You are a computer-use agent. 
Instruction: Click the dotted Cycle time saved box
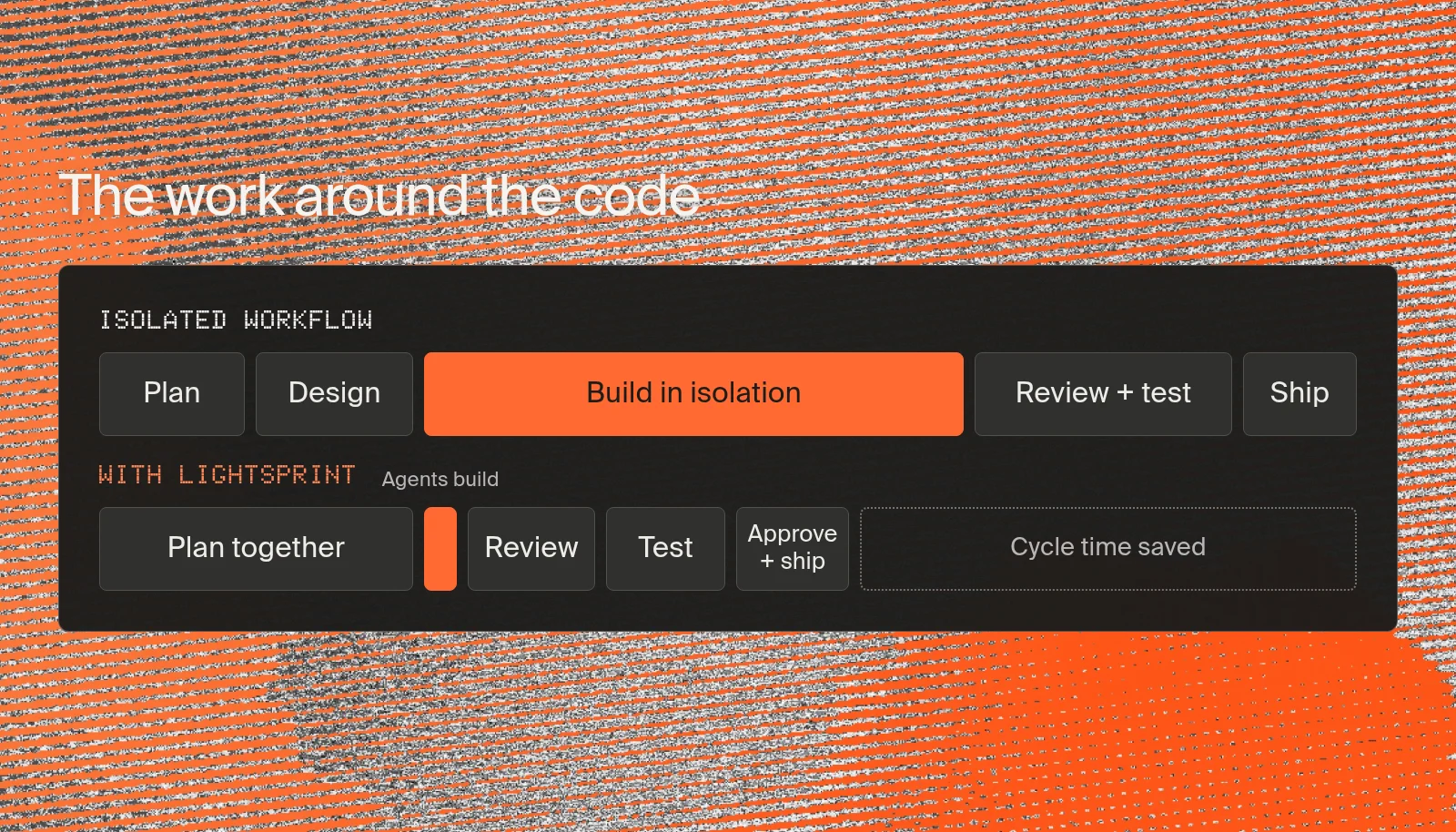(x=1108, y=549)
